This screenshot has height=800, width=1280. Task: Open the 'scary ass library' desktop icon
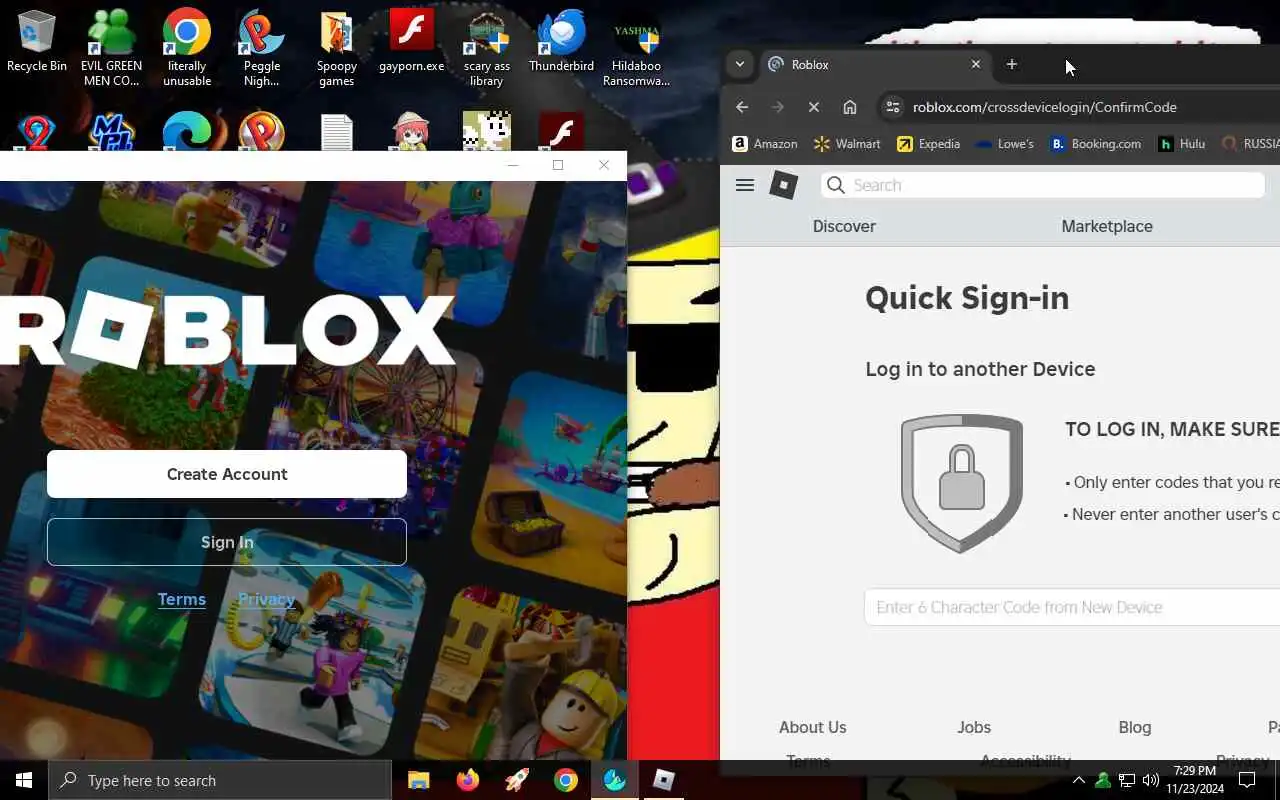click(487, 47)
